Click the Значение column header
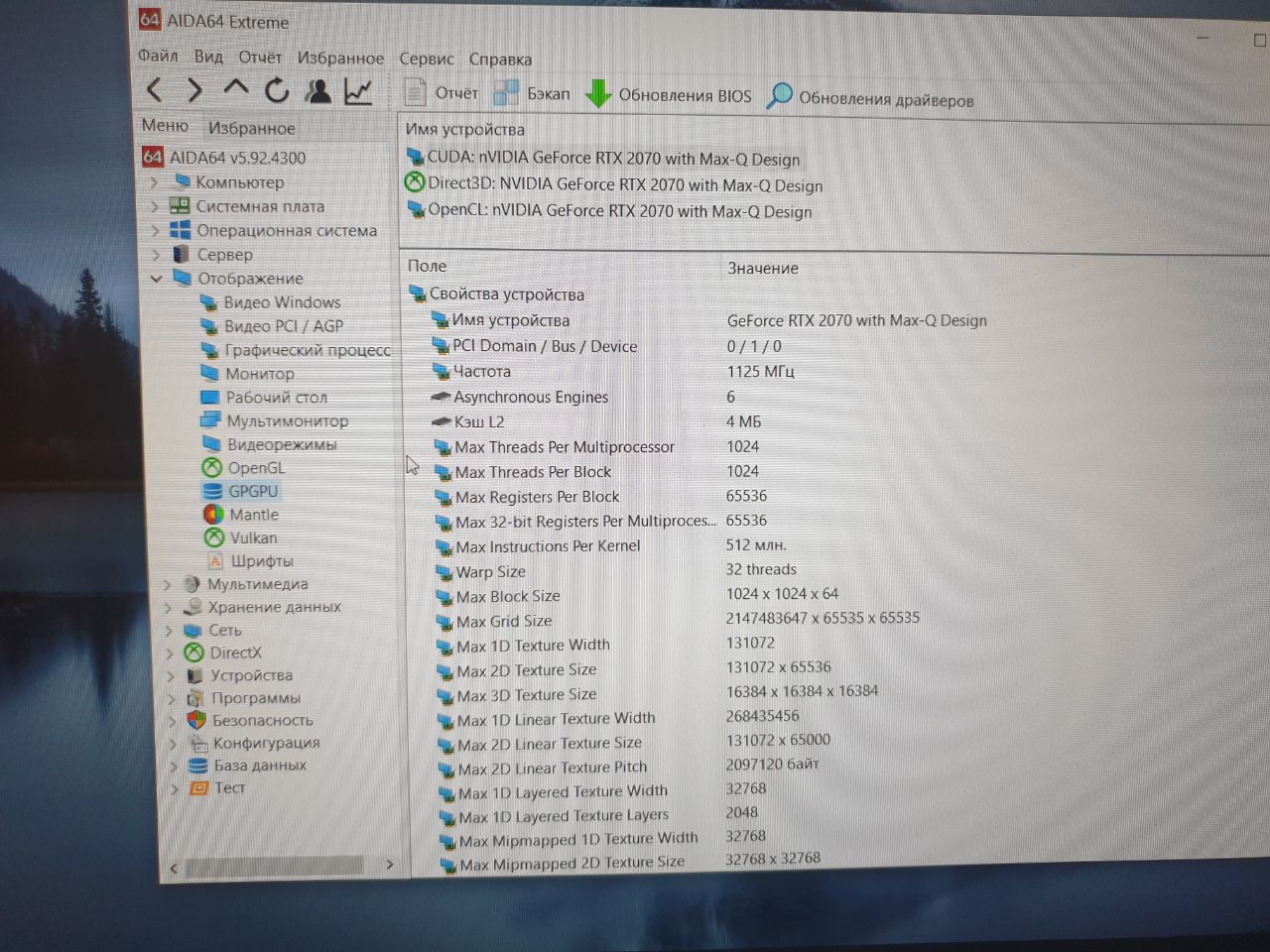Viewport: 1270px width, 952px height. tap(763, 268)
